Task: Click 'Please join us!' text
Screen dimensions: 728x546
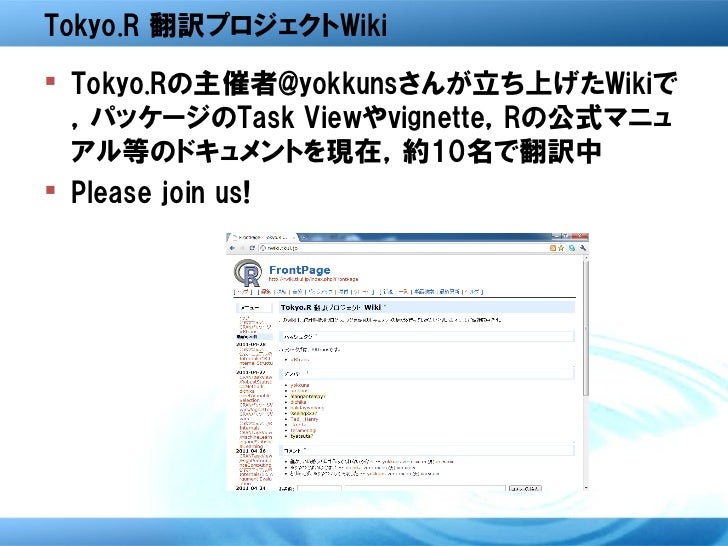Action: coord(161,193)
